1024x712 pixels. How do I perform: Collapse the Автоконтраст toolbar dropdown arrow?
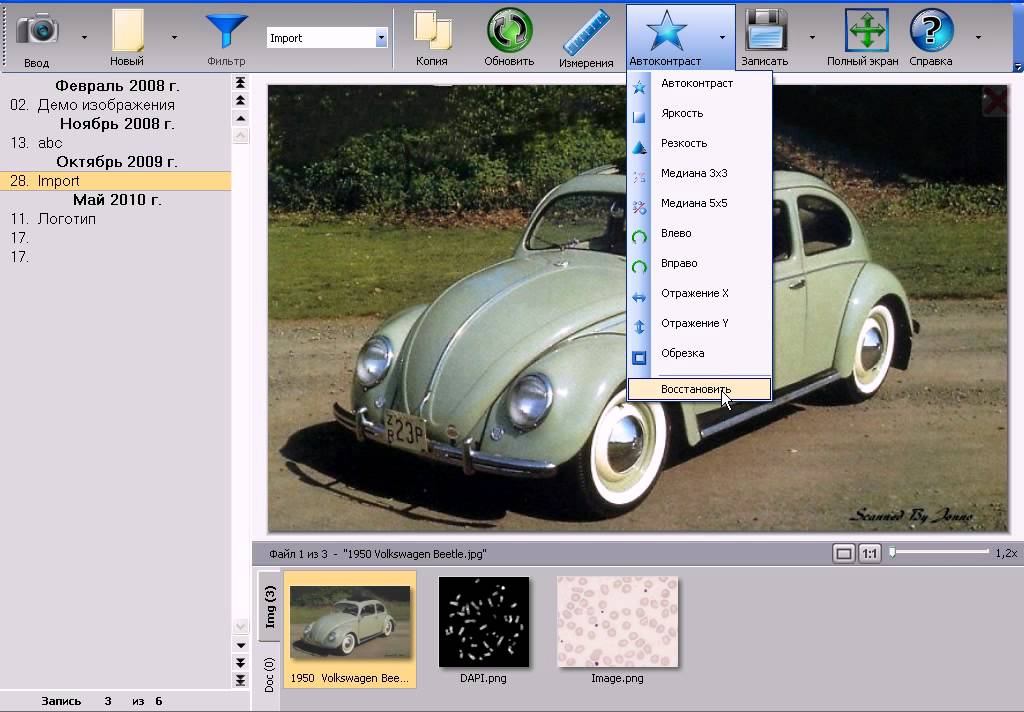click(722, 37)
